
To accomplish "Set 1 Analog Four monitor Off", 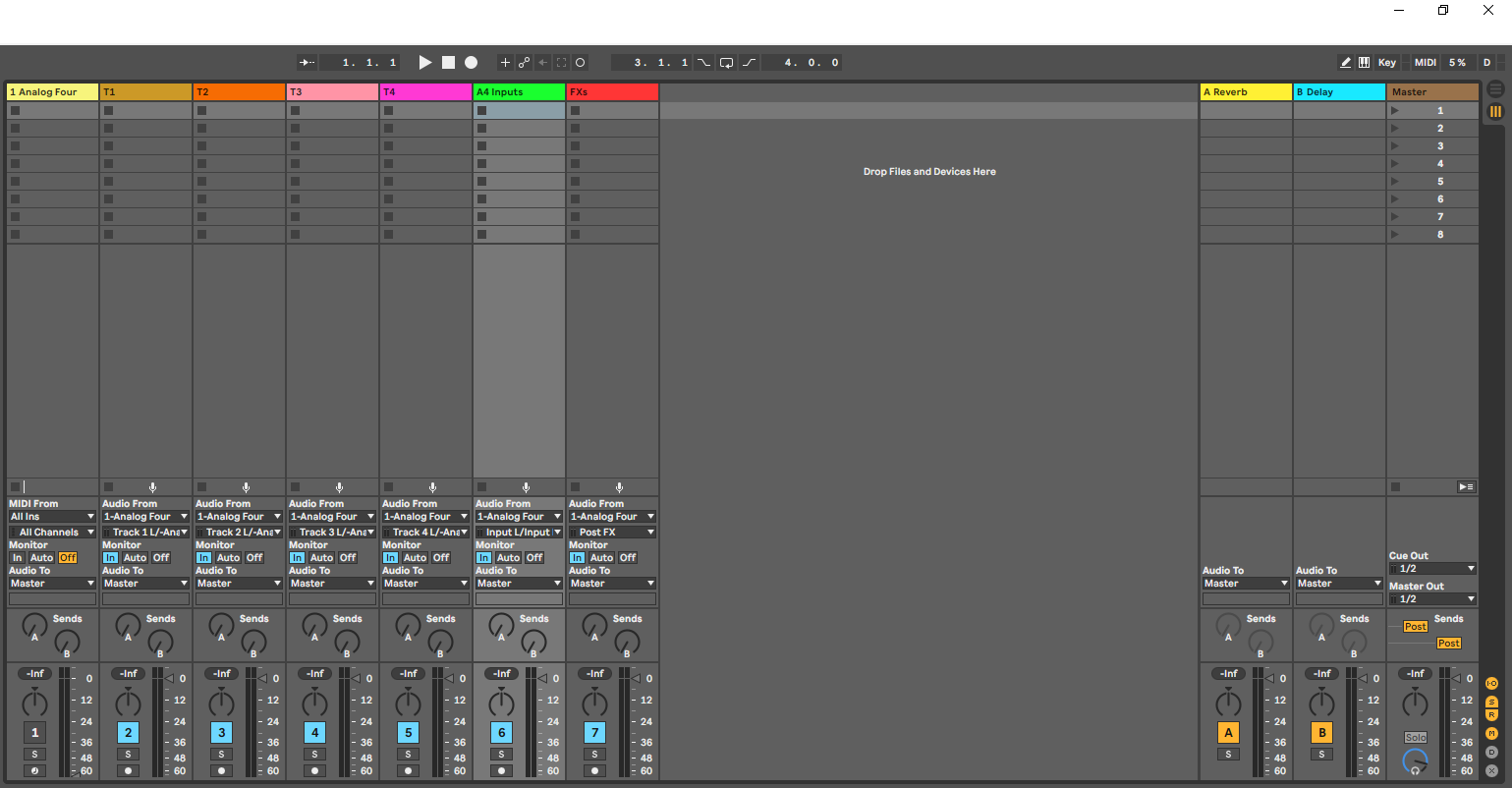I will click(67, 558).
